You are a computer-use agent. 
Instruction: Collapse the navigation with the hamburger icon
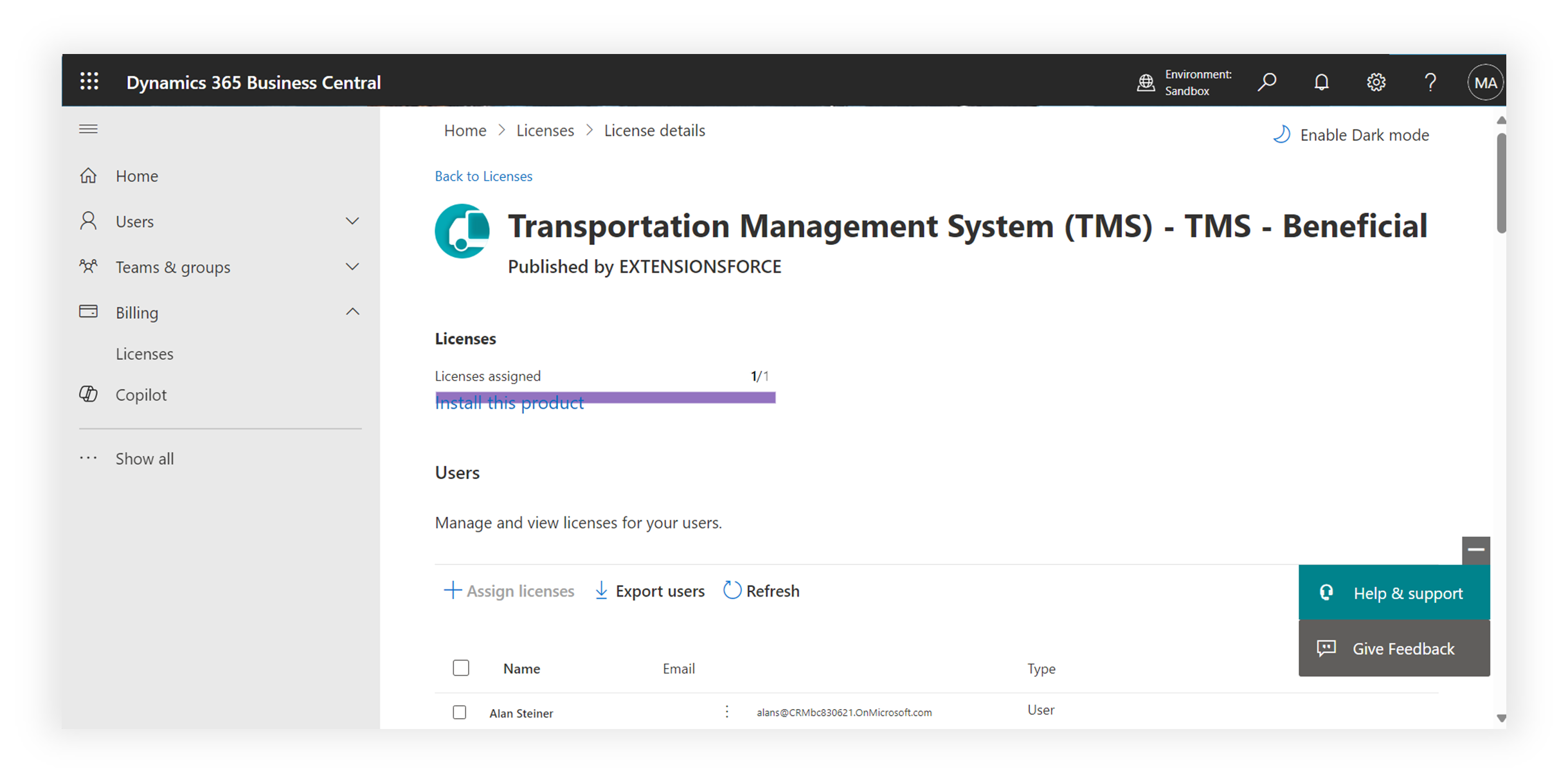pyautogui.click(x=88, y=129)
